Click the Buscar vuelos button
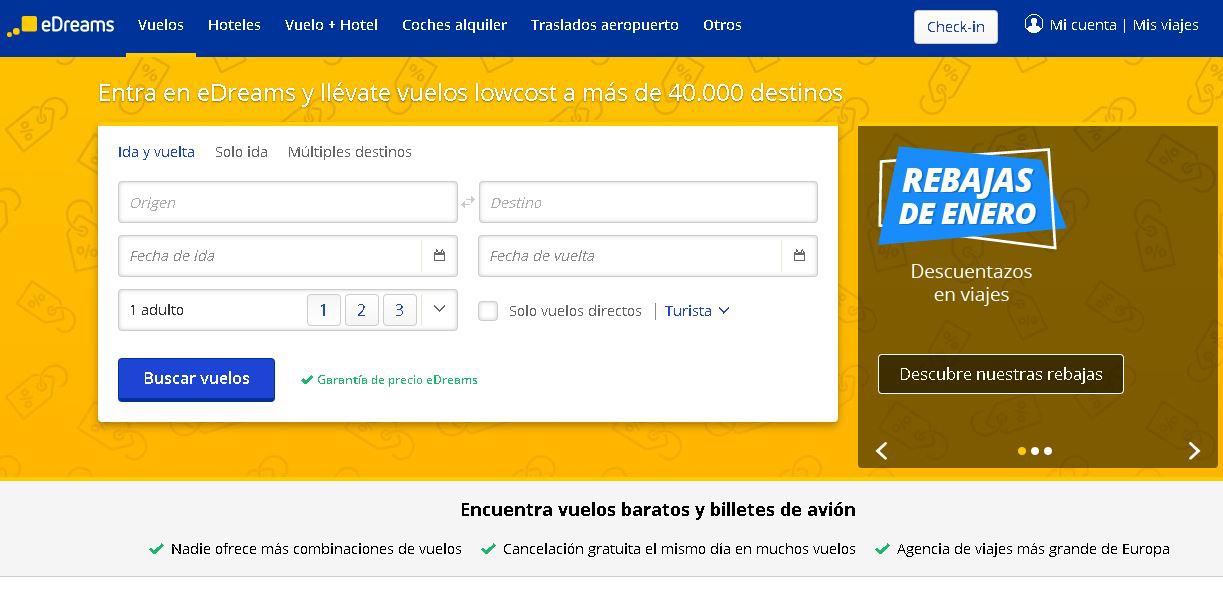This screenshot has height=594, width=1223. pyautogui.click(x=196, y=379)
